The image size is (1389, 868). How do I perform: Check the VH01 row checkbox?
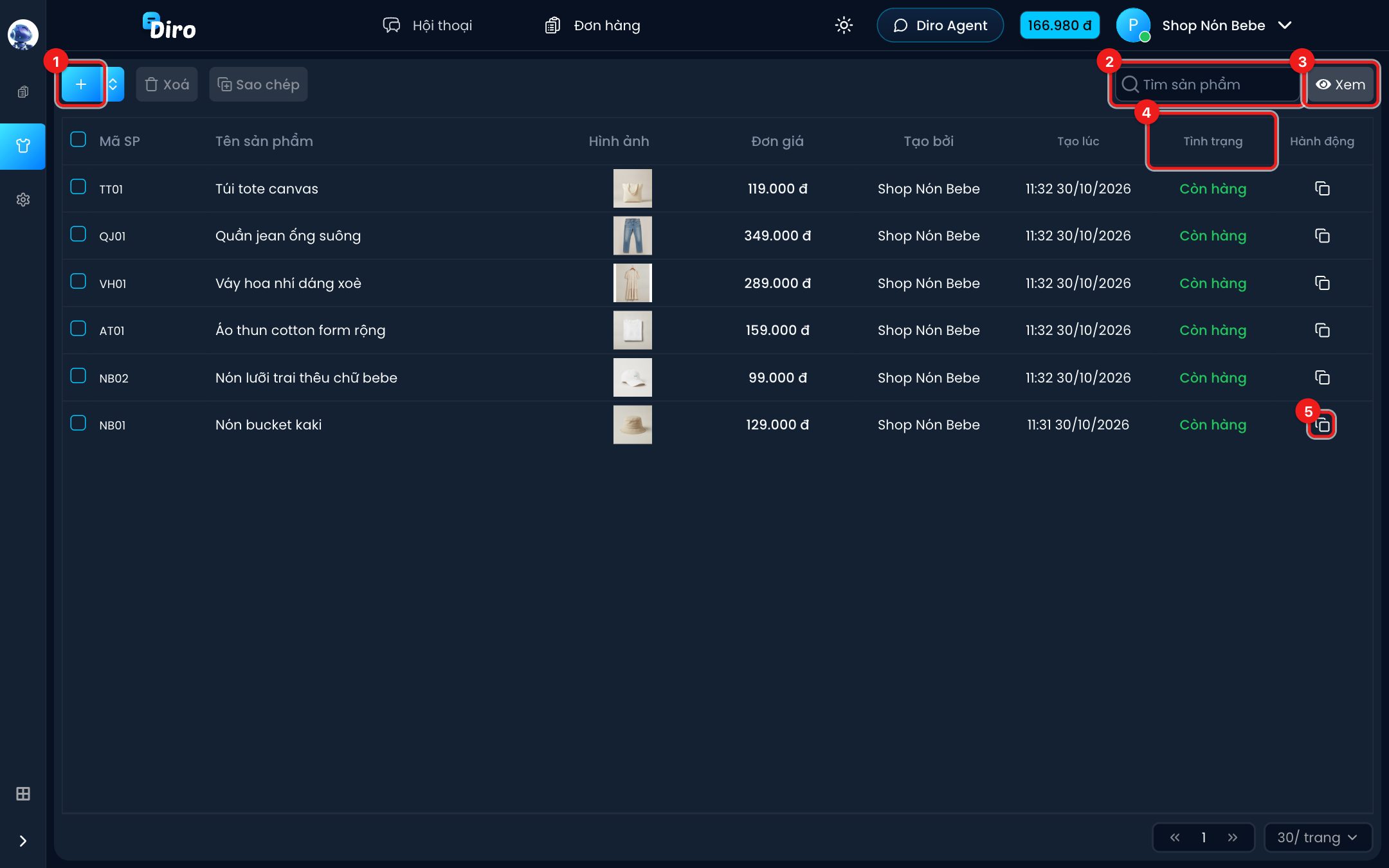pos(78,282)
